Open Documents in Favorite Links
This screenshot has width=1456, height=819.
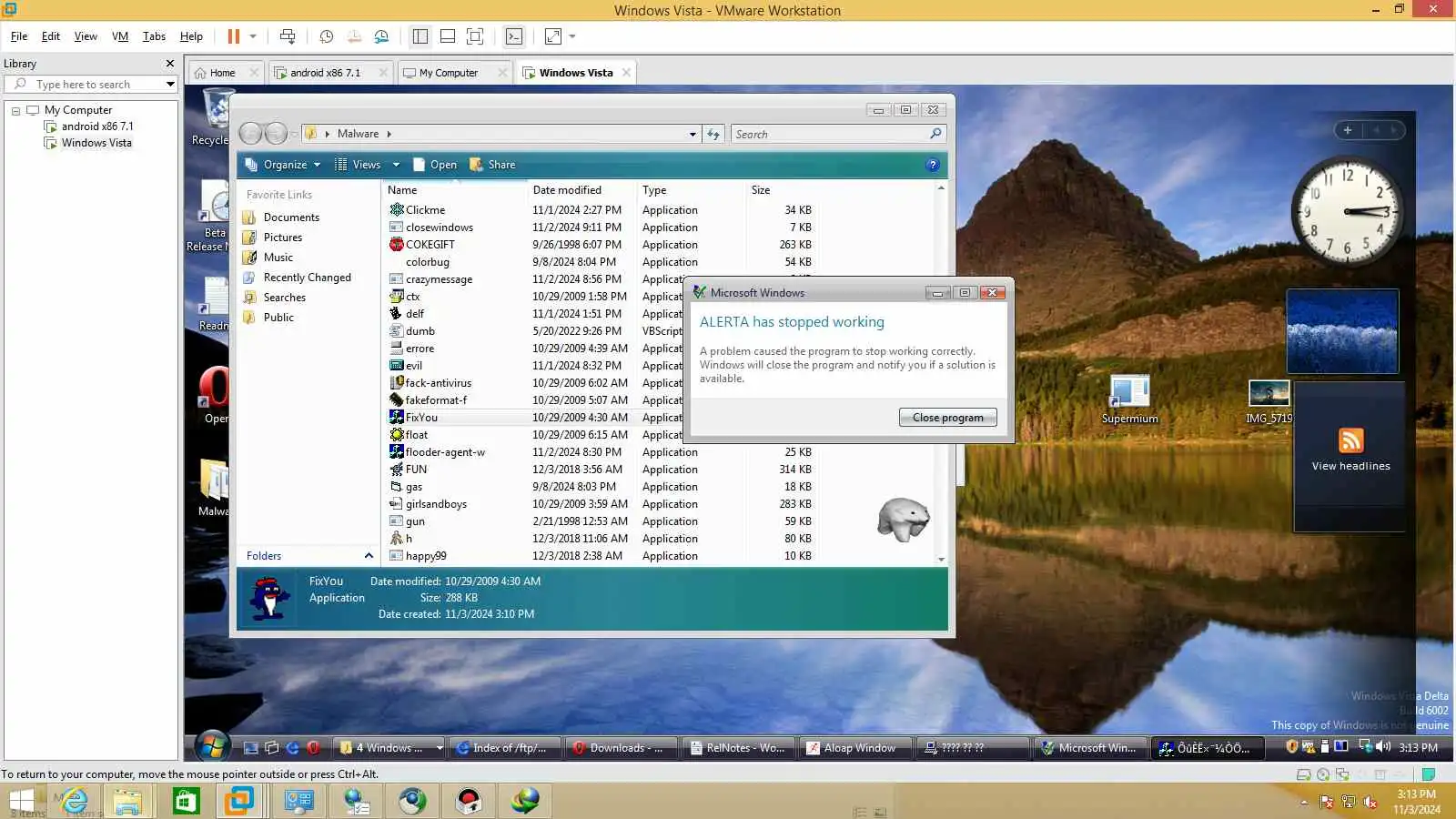point(291,217)
